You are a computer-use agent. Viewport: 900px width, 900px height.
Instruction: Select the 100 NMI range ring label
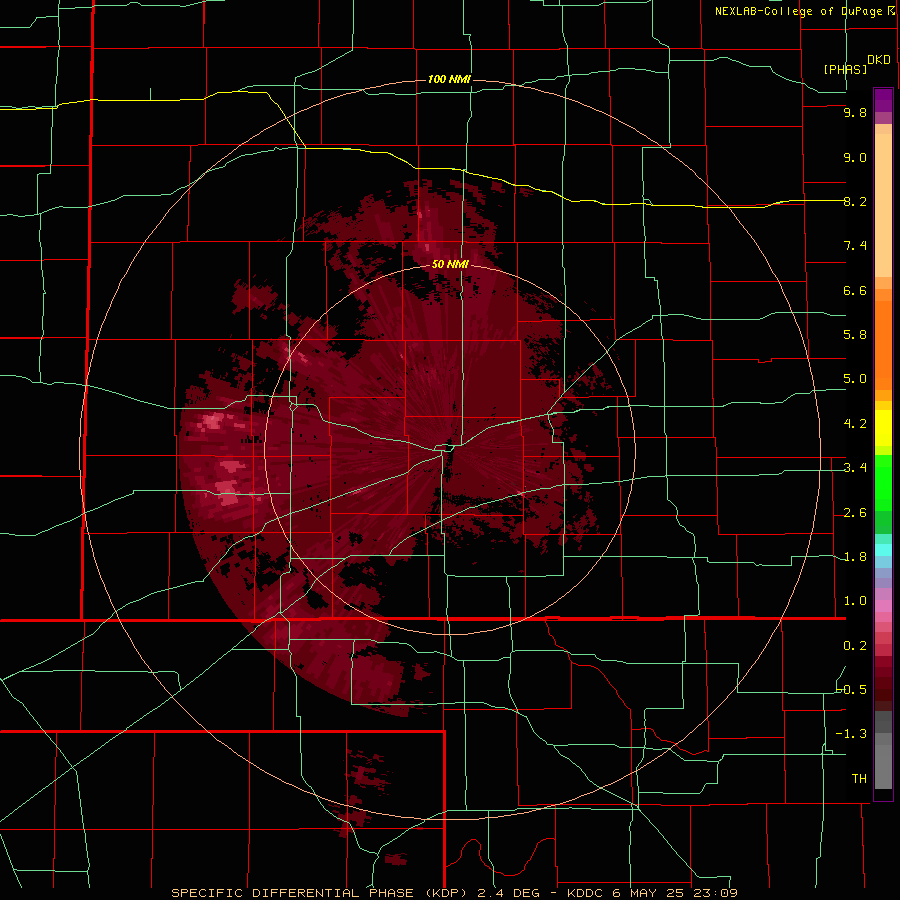(x=449, y=79)
